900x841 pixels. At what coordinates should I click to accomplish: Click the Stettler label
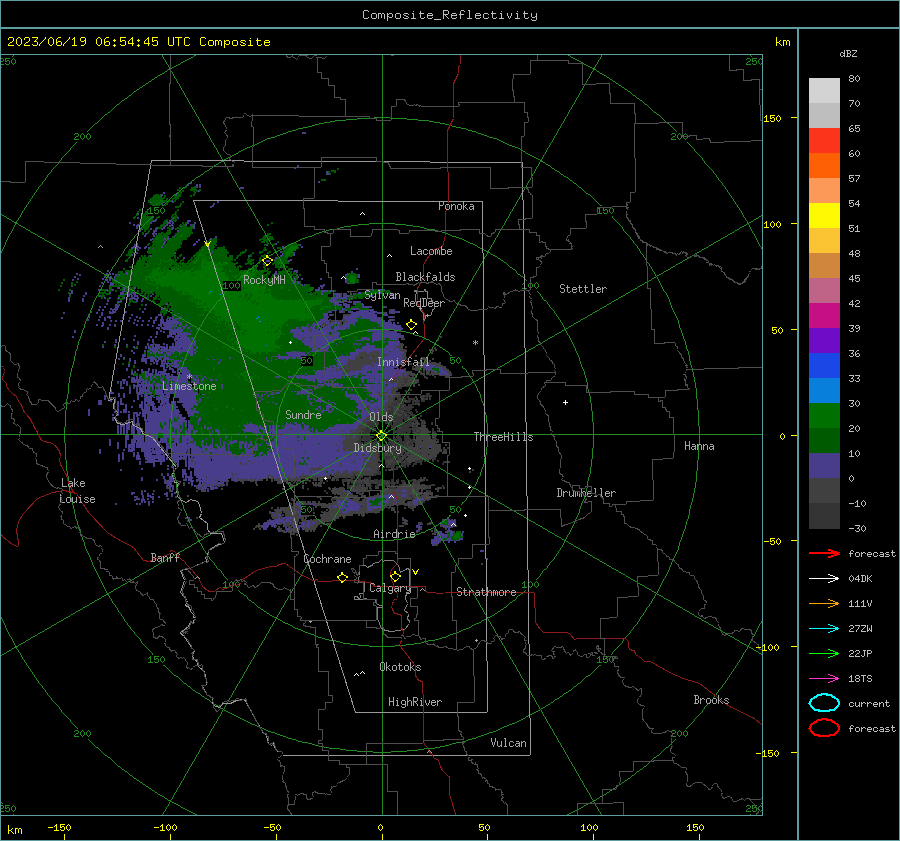coord(583,289)
